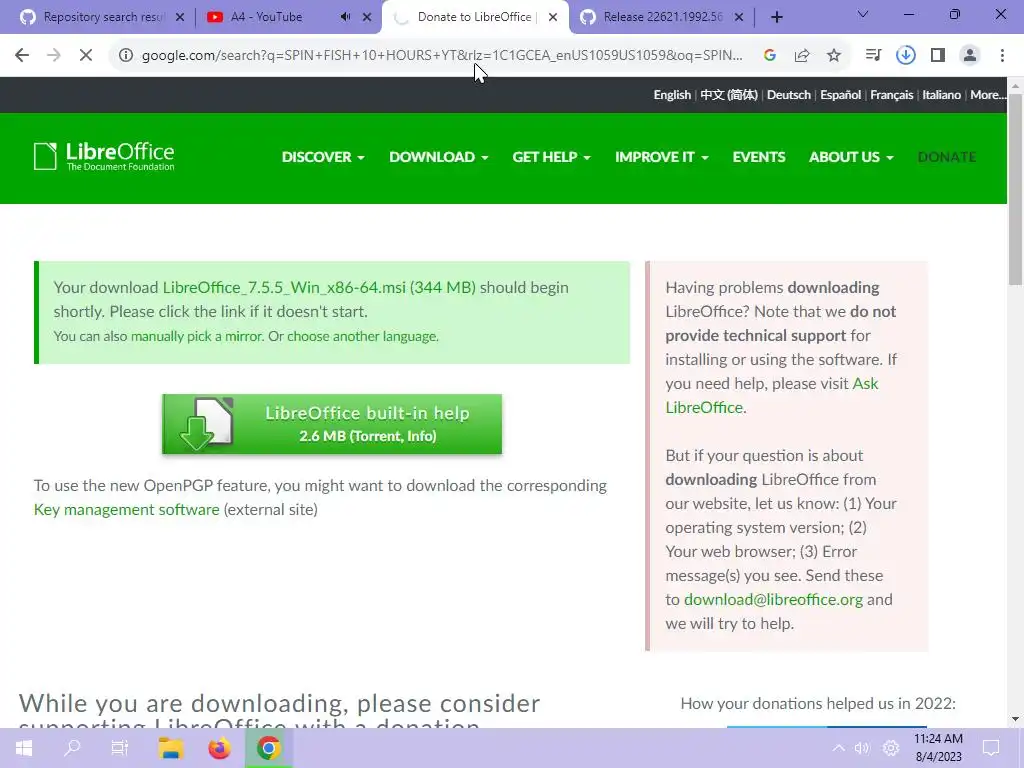The height and width of the screenshot is (768, 1024).
Task: Open Windows taskbar search
Action: point(72,748)
